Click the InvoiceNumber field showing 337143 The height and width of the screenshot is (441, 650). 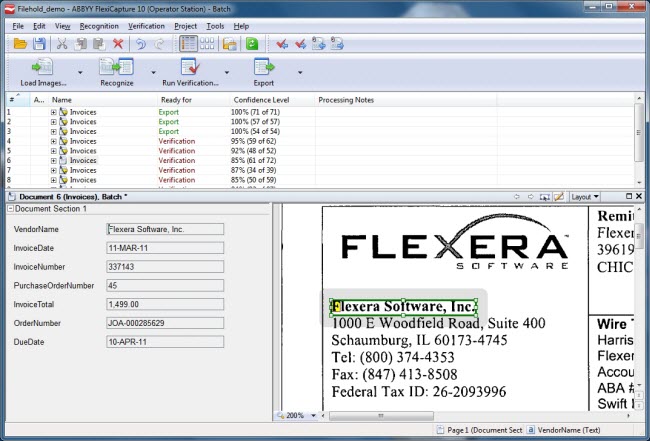tap(165, 267)
